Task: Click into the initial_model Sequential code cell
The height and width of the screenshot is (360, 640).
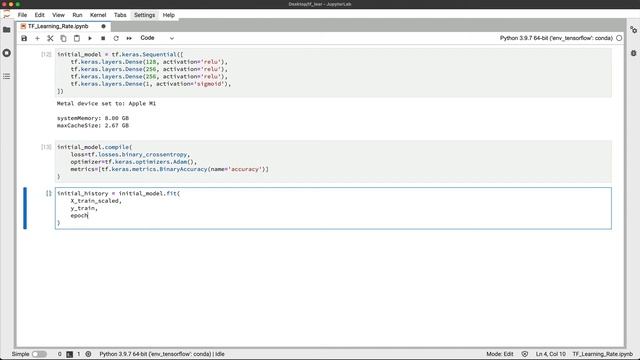Action: [x=333, y=73]
